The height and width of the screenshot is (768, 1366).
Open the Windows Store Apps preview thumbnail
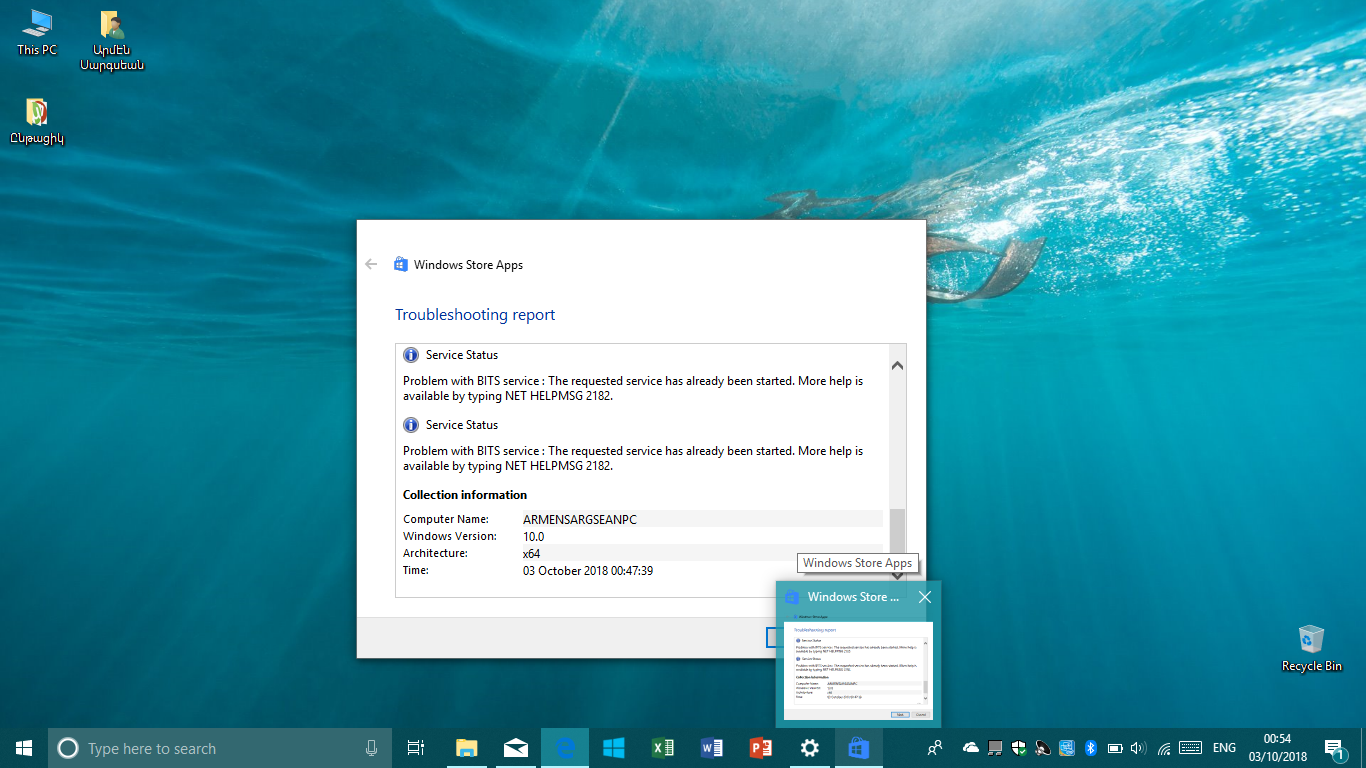(x=858, y=670)
